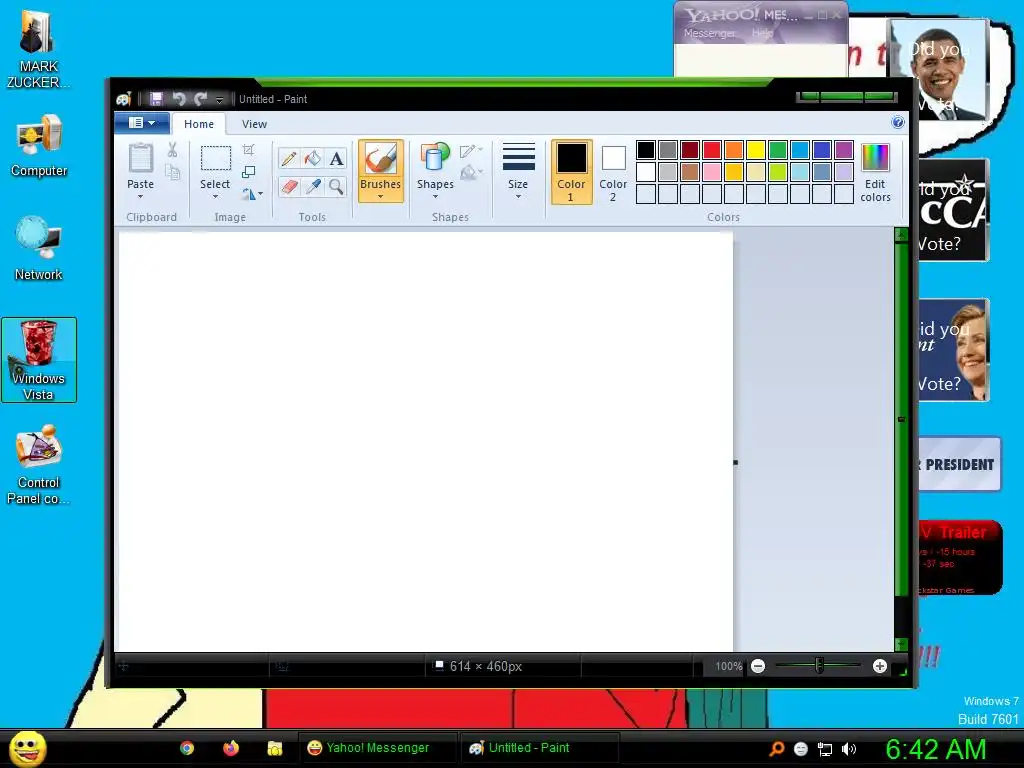Image resolution: width=1024 pixels, height=768 pixels.
Task: Click the Firefox icon on the taskbar
Action: click(231, 748)
